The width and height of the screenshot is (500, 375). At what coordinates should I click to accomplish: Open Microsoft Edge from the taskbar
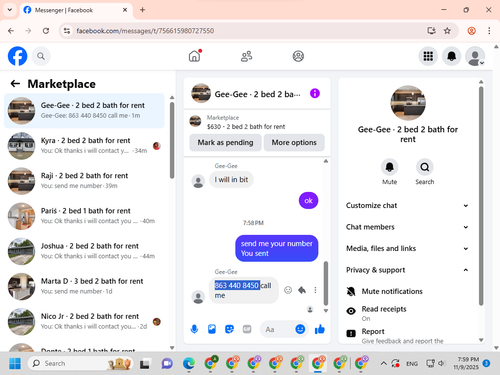click(189, 363)
